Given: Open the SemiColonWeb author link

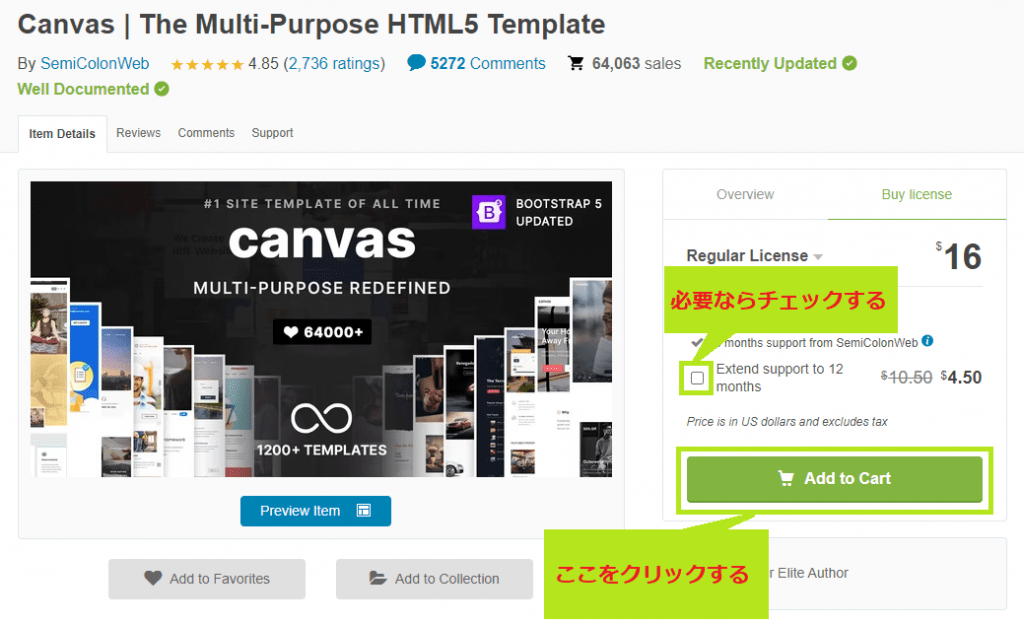Looking at the screenshot, I should 95,63.
